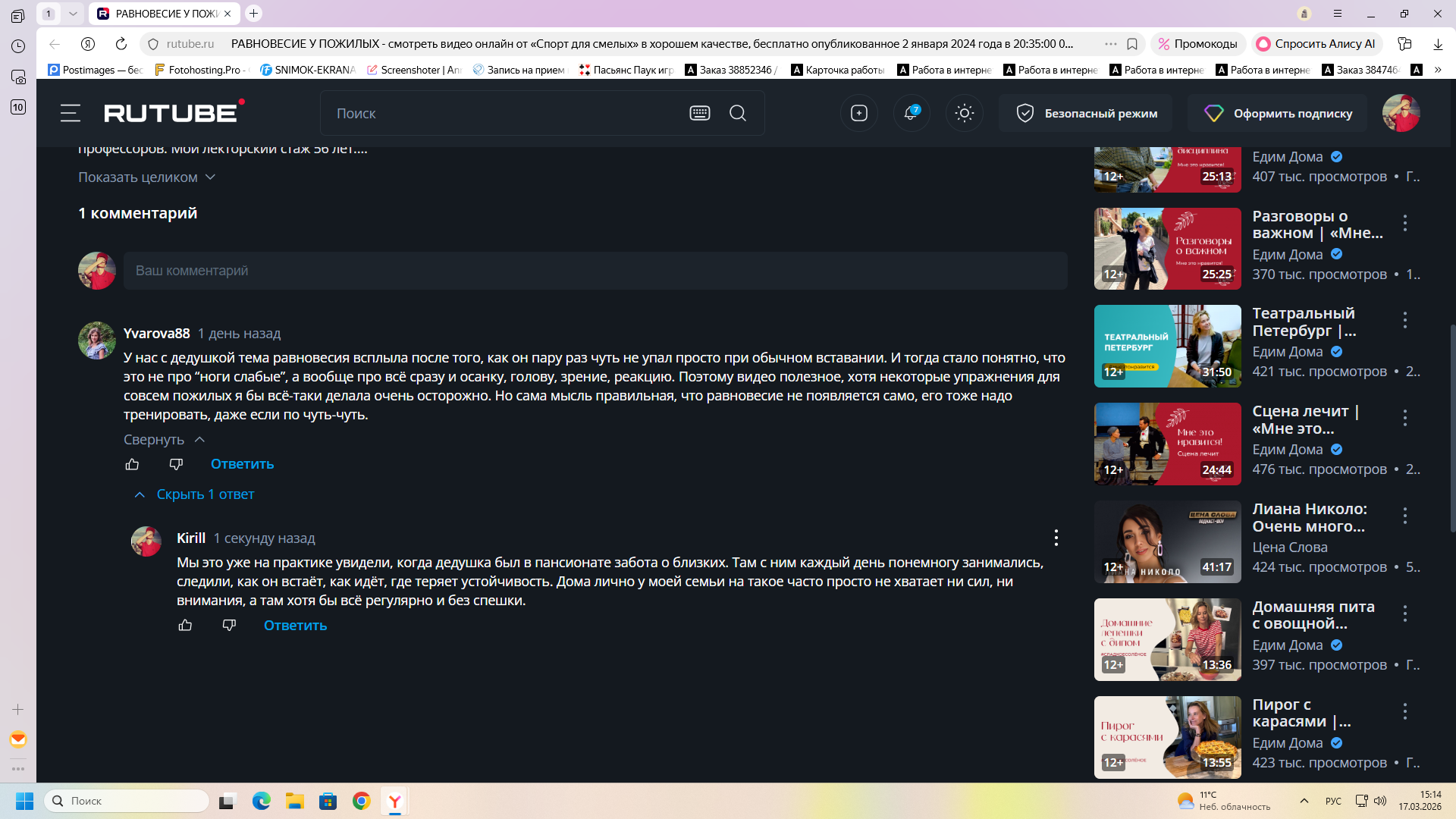1456x819 pixels.
Task: Toggle Безопасный режим safe mode
Action: (1085, 113)
